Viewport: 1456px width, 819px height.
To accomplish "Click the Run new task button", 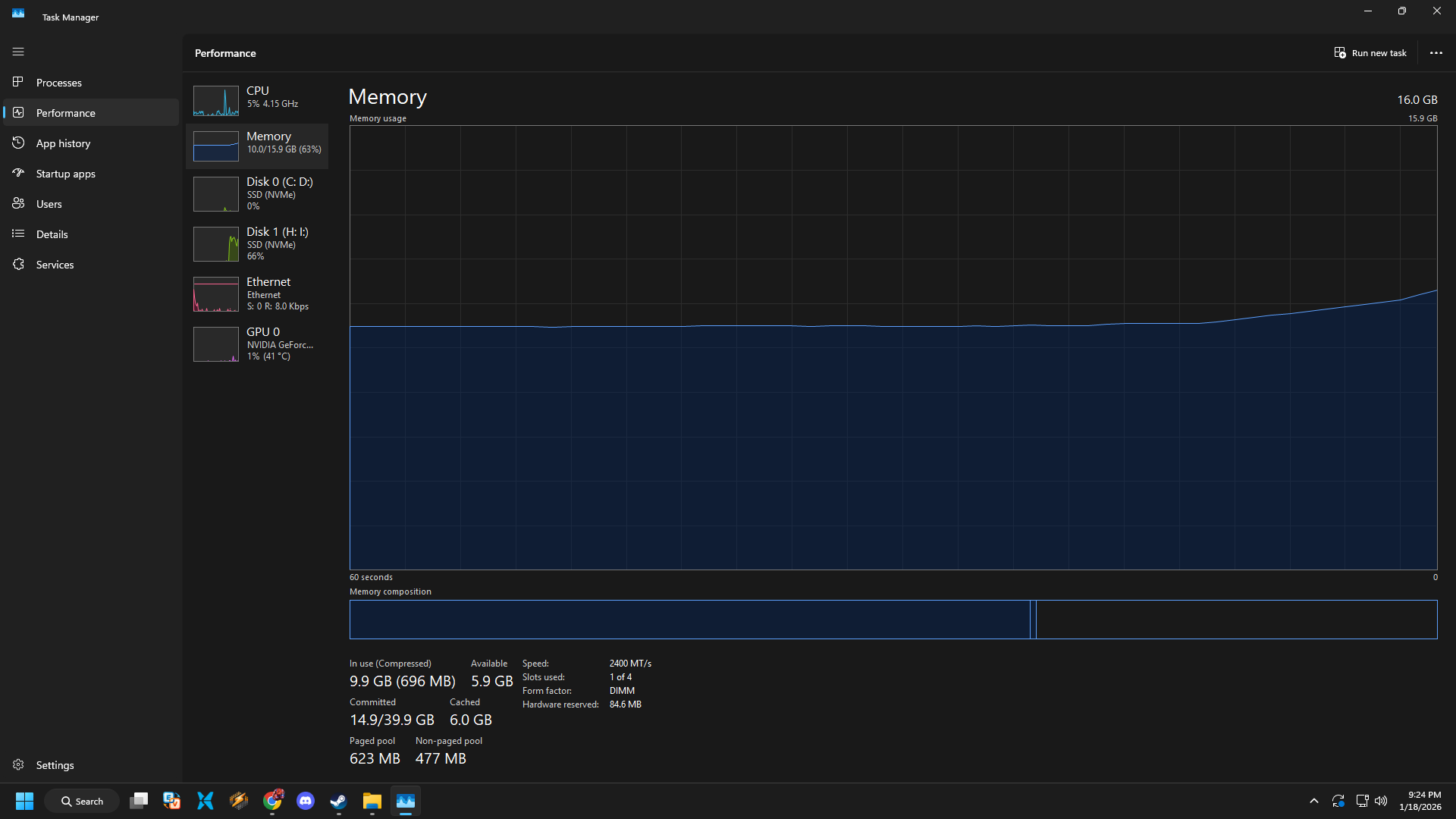I will point(1370,53).
